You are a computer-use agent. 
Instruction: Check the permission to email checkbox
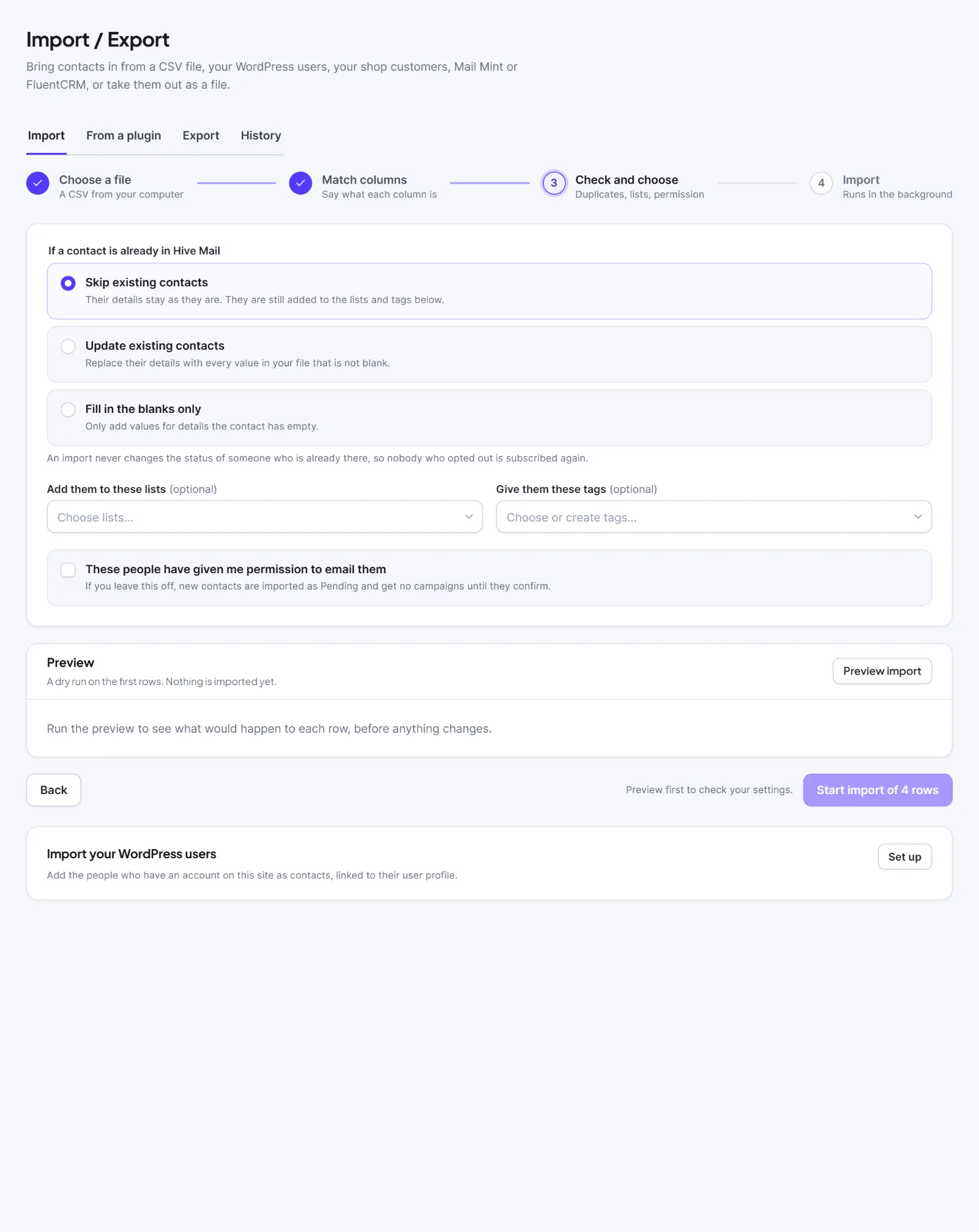(x=68, y=570)
